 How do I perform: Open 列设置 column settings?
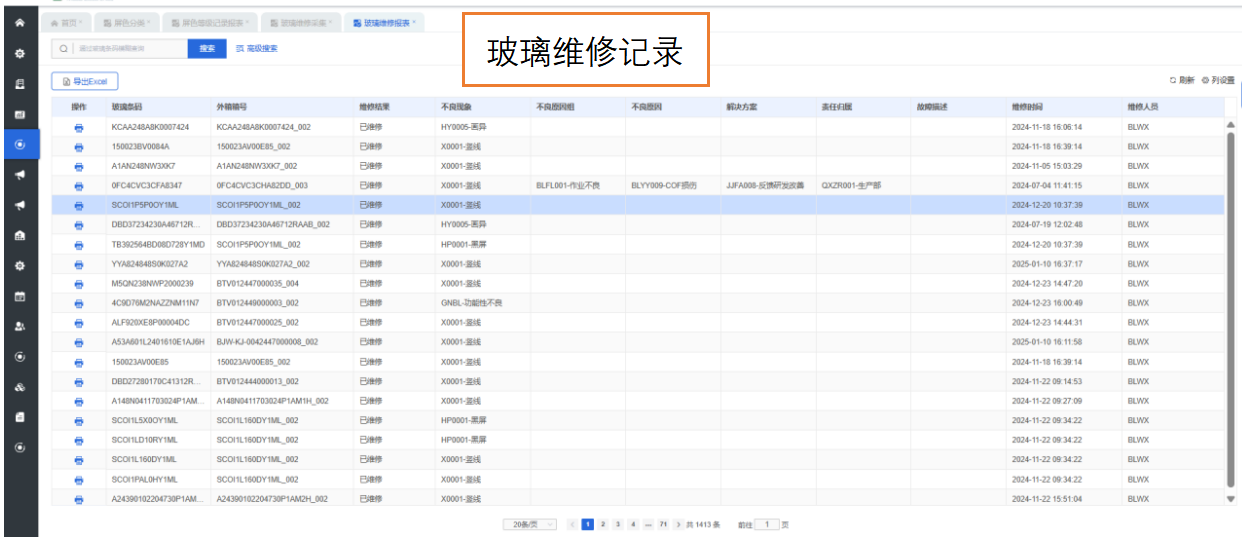click(1218, 80)
